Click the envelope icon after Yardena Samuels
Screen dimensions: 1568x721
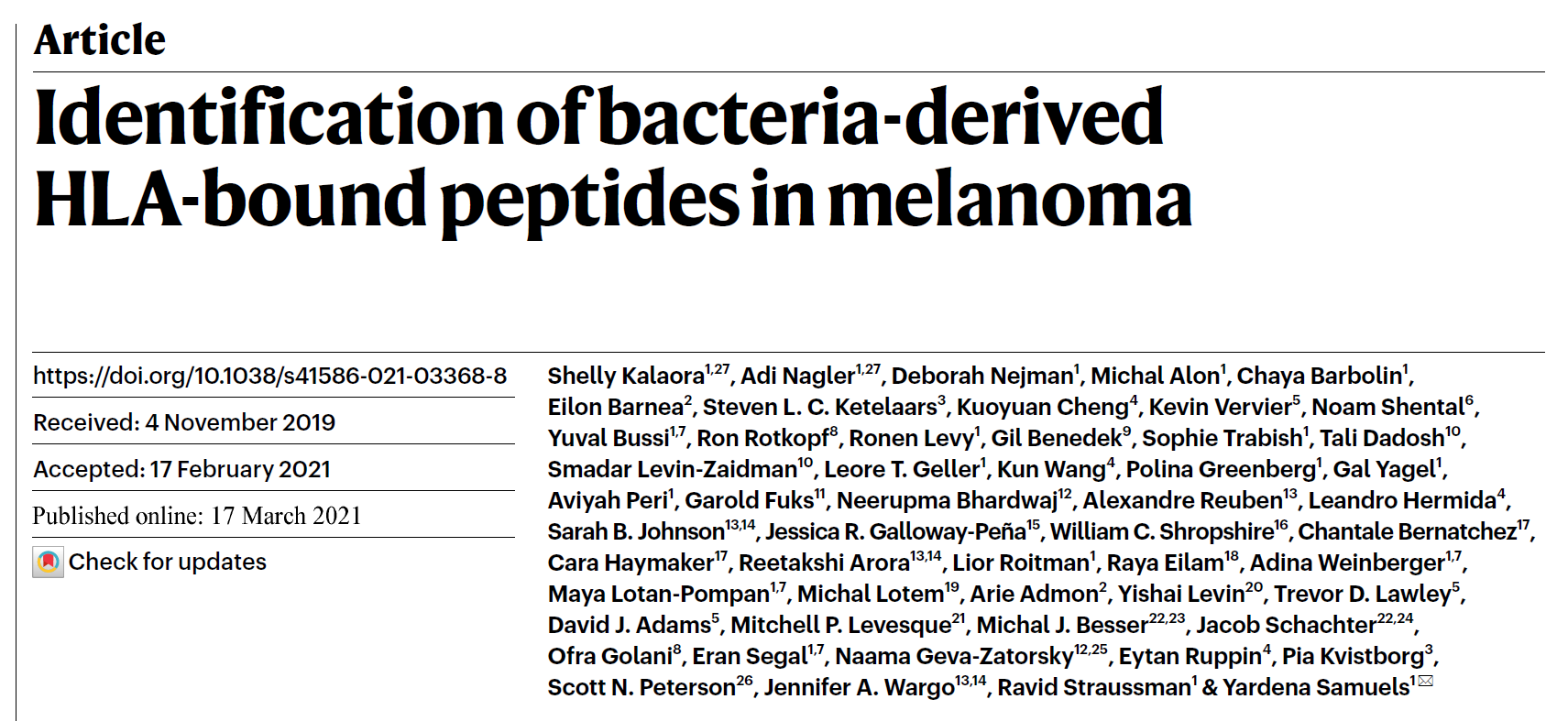(1425, 682)
